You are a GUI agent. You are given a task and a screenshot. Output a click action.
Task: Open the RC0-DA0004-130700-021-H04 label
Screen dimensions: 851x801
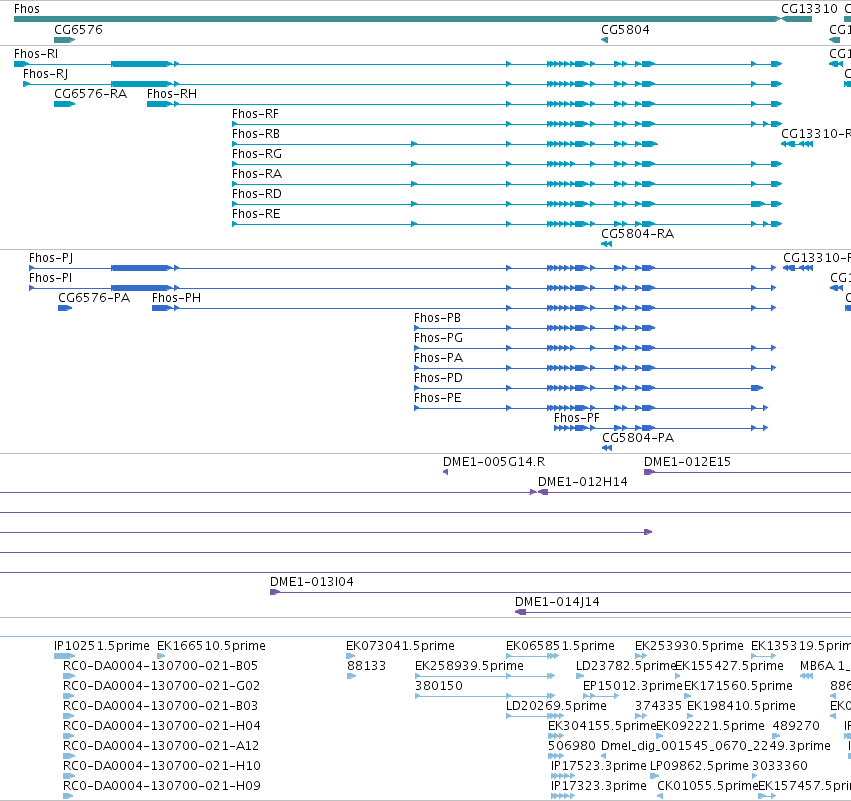click(x=162, y=726)
